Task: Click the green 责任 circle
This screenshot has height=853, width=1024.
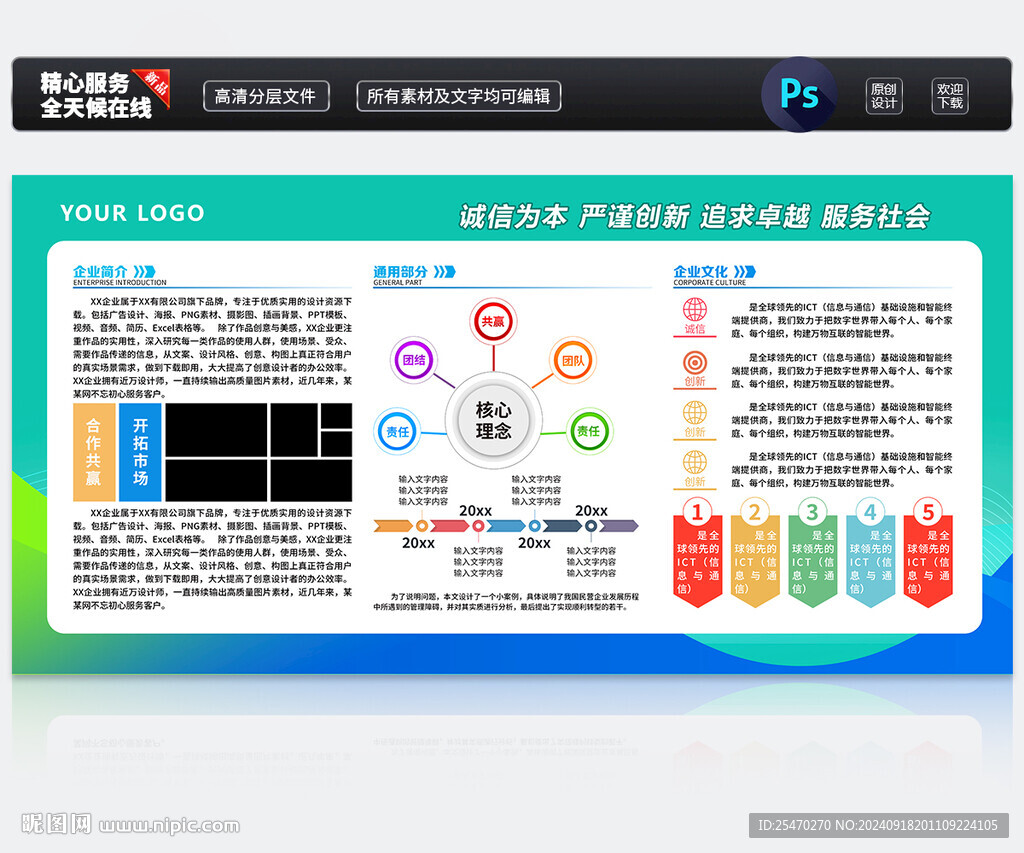Action: [588, 430]
